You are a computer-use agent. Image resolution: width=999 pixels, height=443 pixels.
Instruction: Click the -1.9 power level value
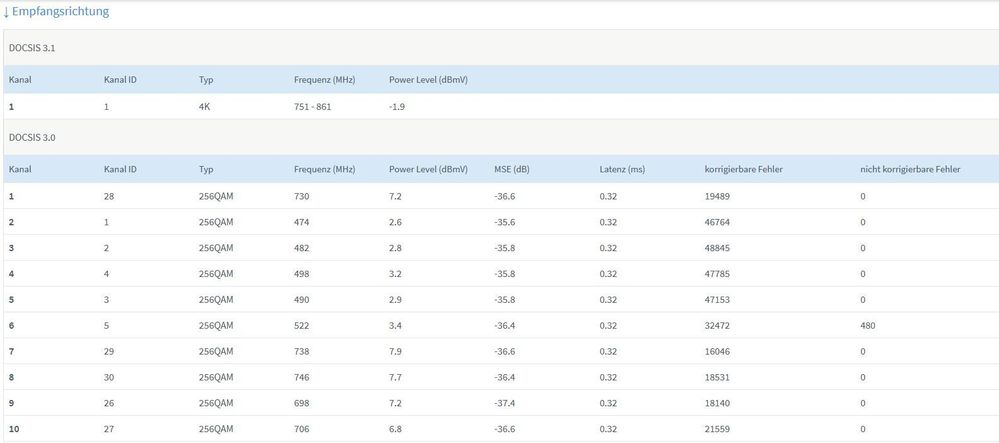tap(398, 106)
